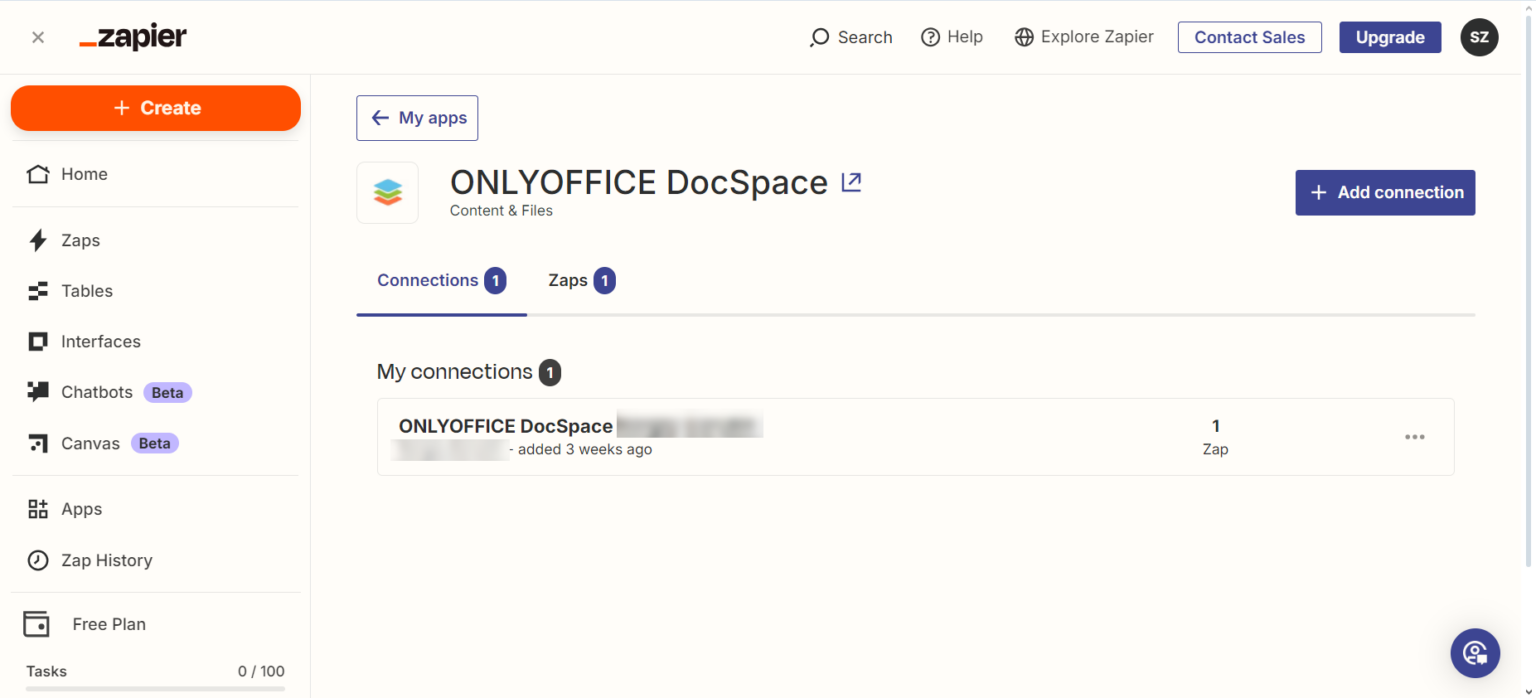Open the chat assistant bubble
The image size is (1536, 698).
tap(1475, 653)
